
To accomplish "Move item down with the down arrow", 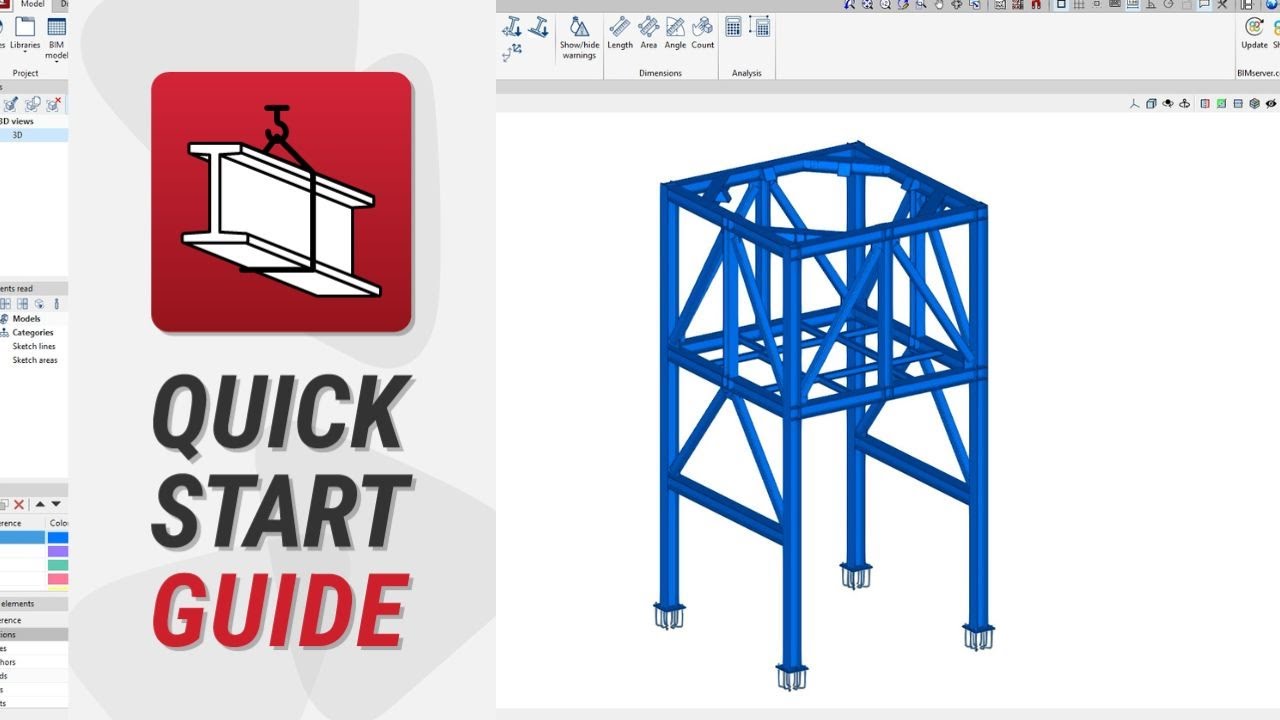I will tap(56, 505).
